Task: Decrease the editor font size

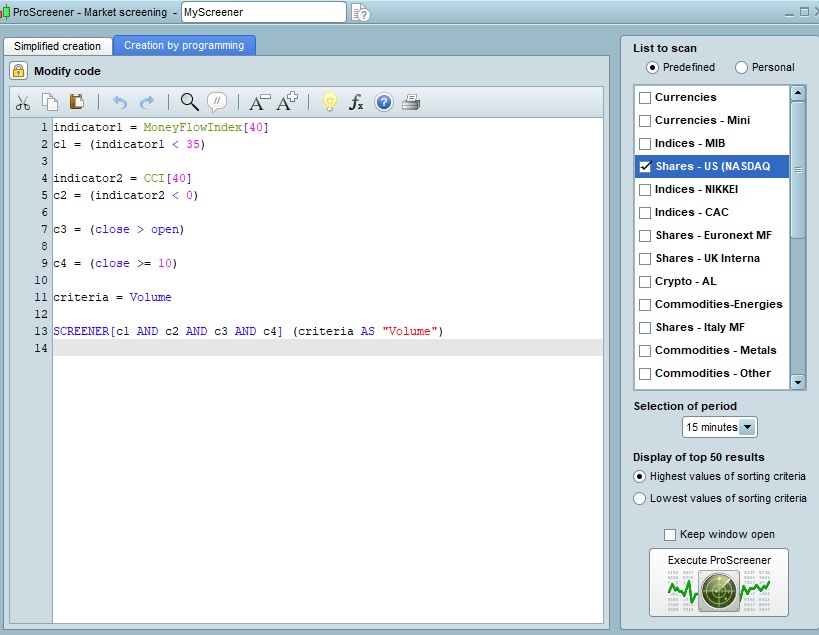Action: point(259,102)
